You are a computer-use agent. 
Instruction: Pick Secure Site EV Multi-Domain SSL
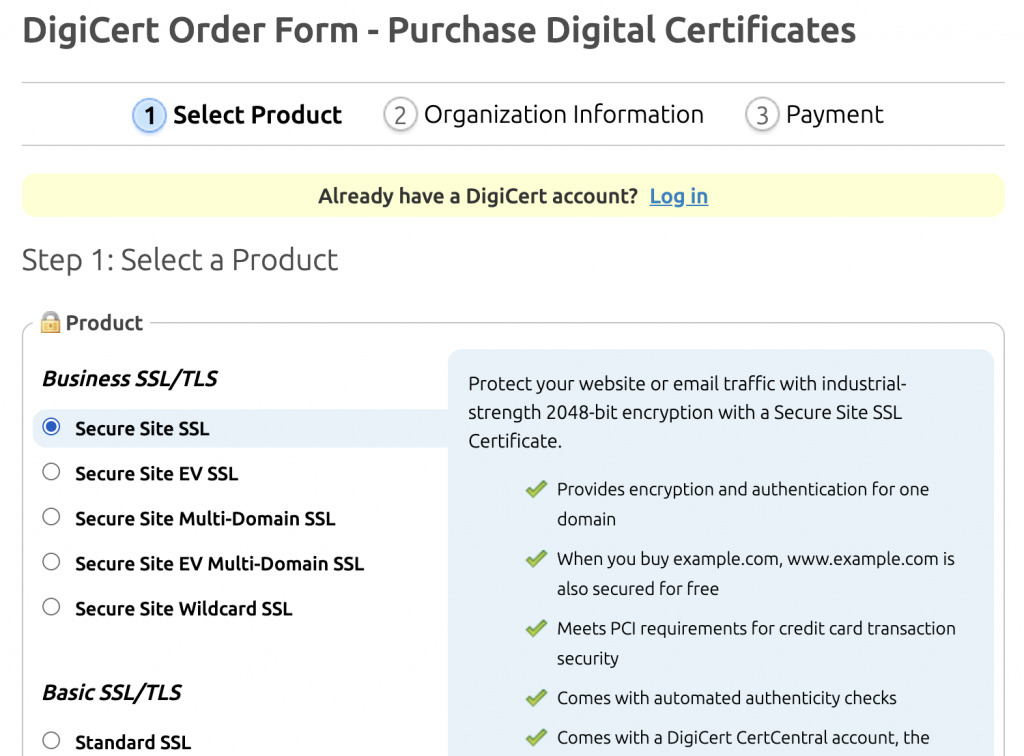[51, 562]
